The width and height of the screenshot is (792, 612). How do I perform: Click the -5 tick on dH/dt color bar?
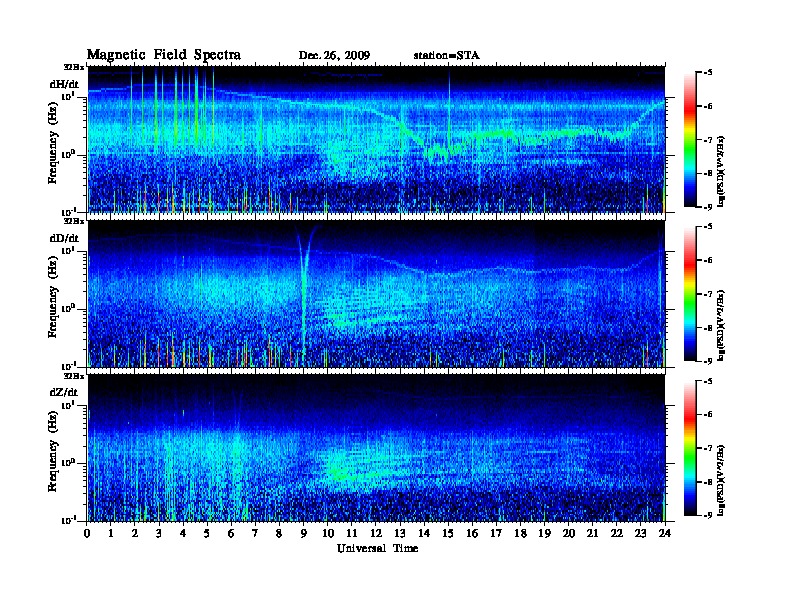click(x=708, y=73)
